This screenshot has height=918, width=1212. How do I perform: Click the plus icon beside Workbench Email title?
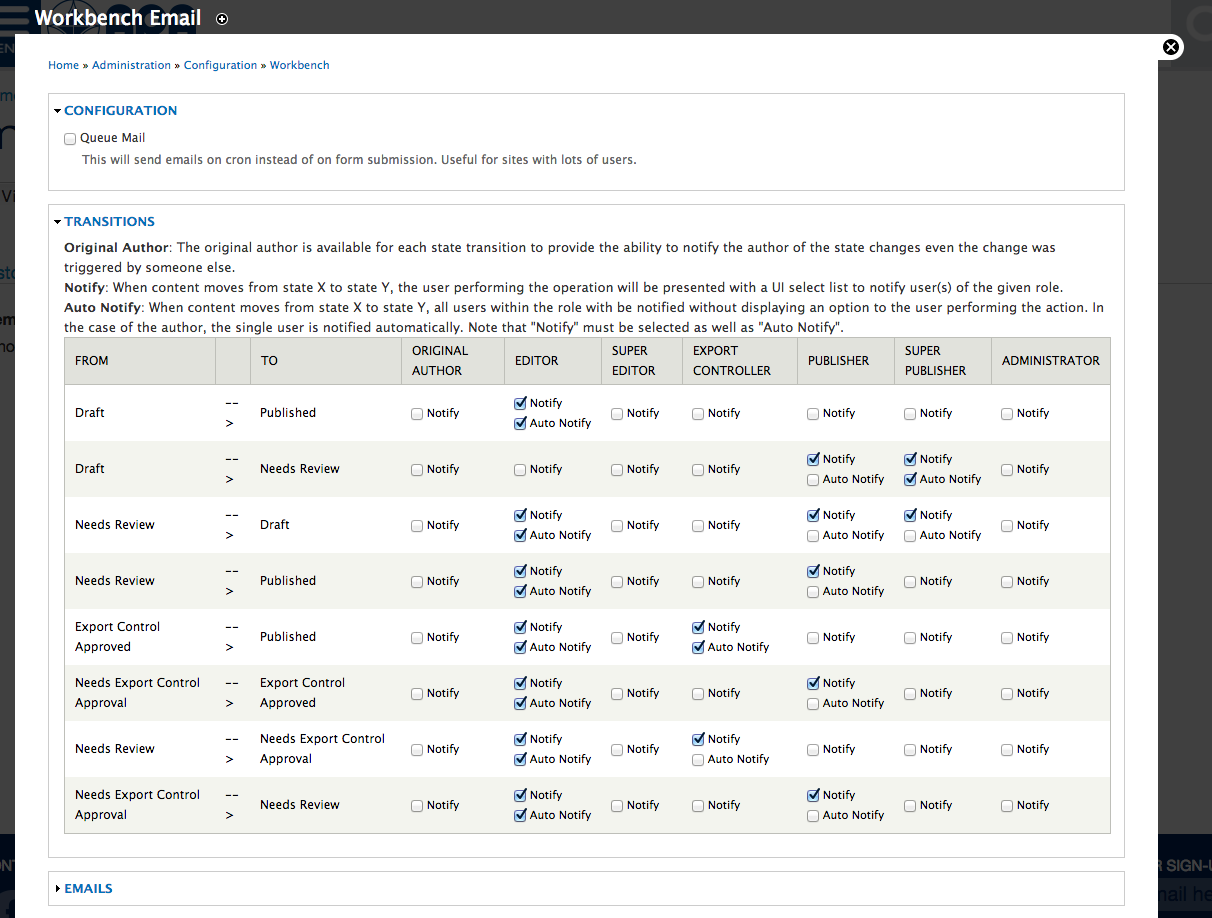pyautogui.click(x=221, y=18)
